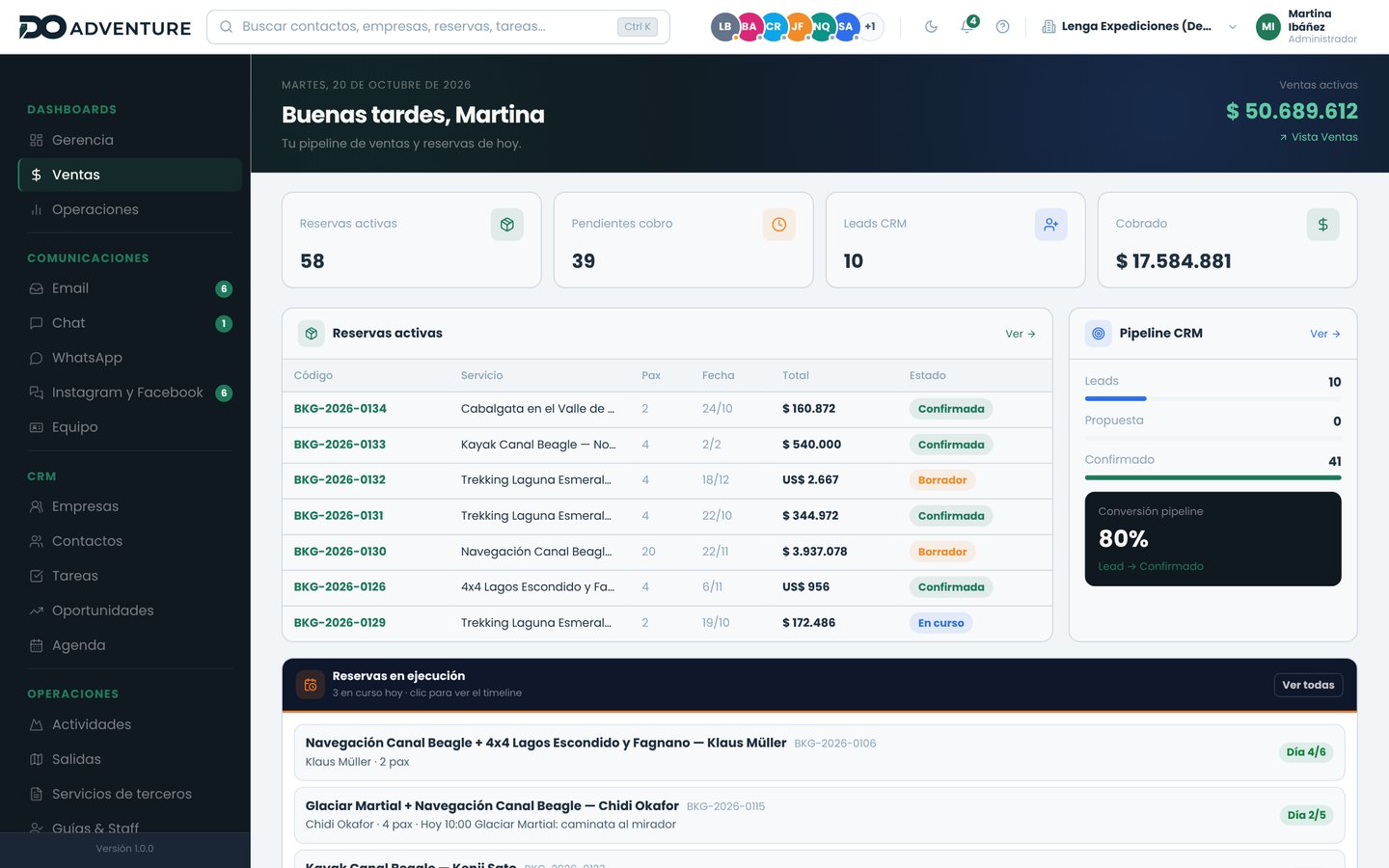The height and width of the screenshot is (868, 1389).
Task: Click the Leads CRM add-user icon
Action: [x=1051, y=225]
